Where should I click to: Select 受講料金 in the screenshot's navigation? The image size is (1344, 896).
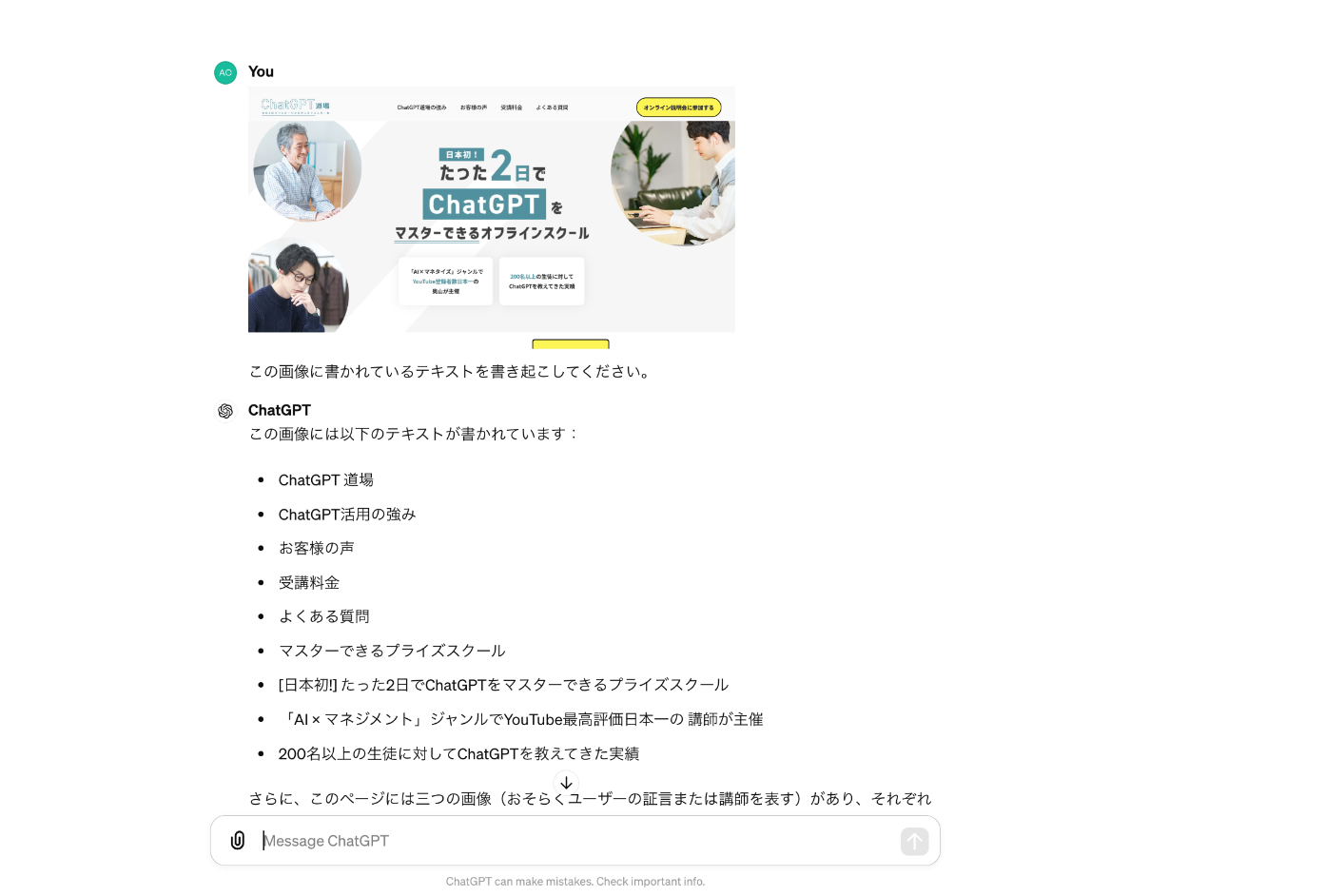click(512, 107)
